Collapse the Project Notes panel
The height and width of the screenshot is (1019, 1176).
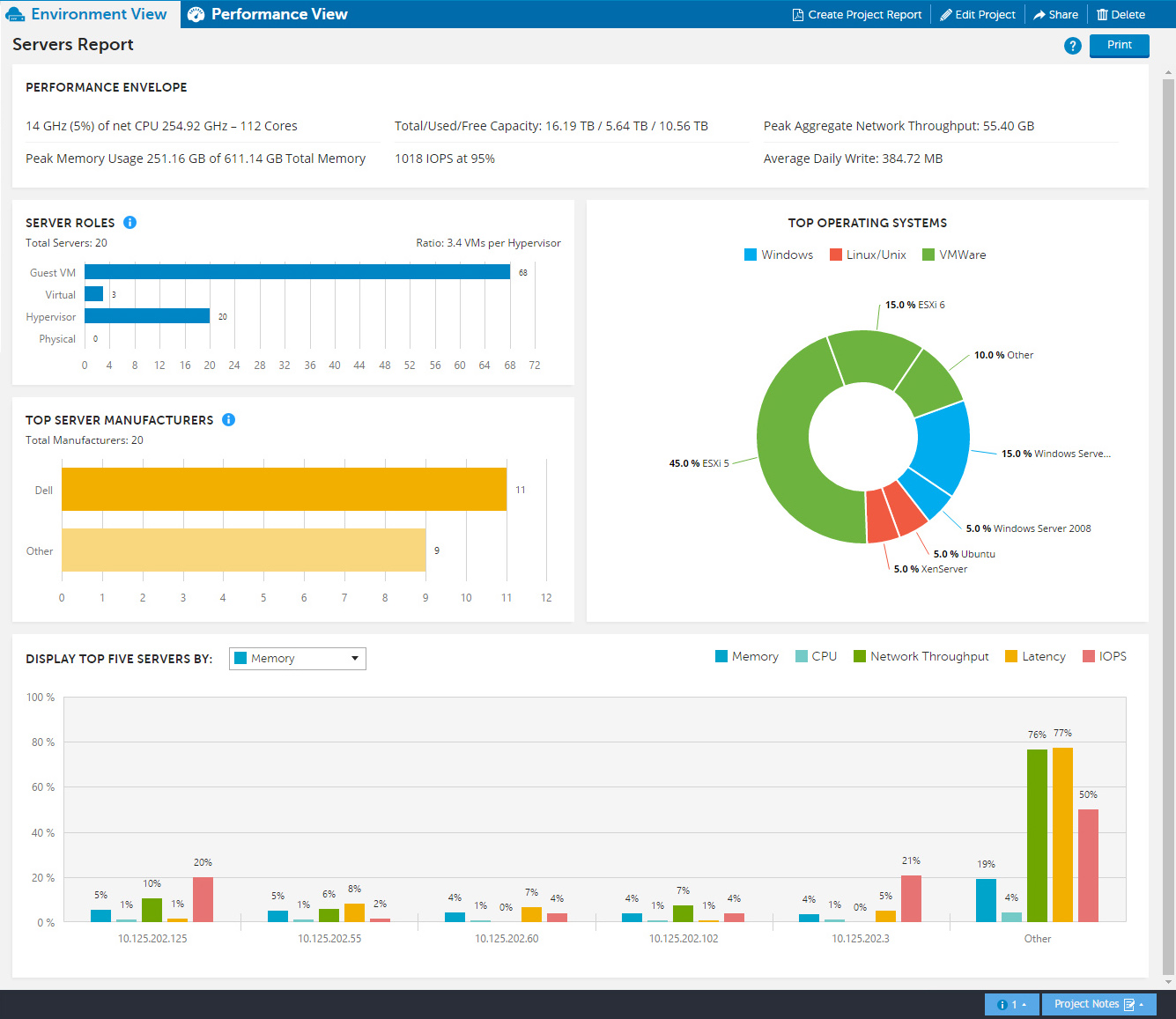(x=1143, y=1004)
